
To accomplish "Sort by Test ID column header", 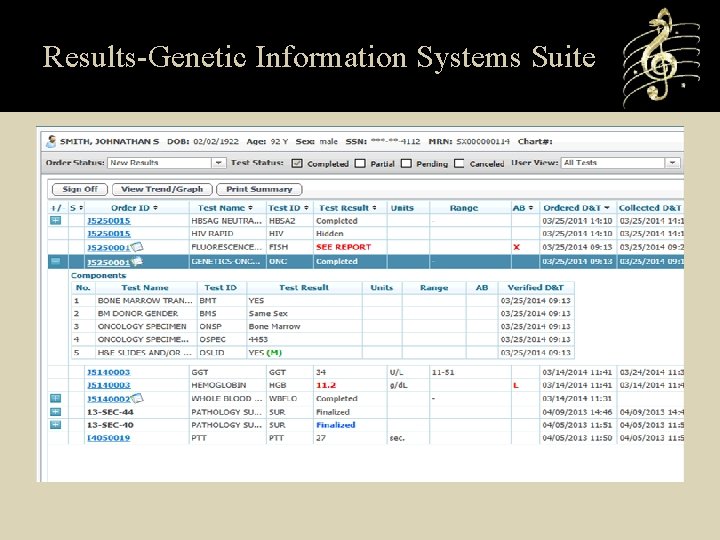I will (x=288, y=208).
